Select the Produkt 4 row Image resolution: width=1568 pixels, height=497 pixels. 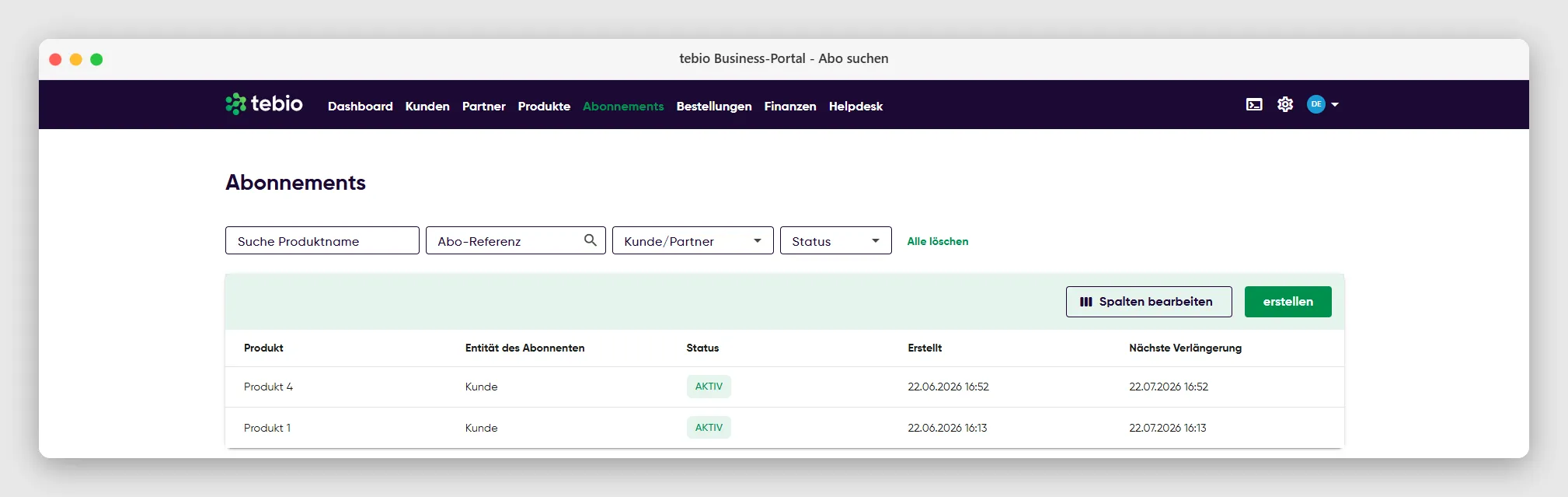[785, 387]
